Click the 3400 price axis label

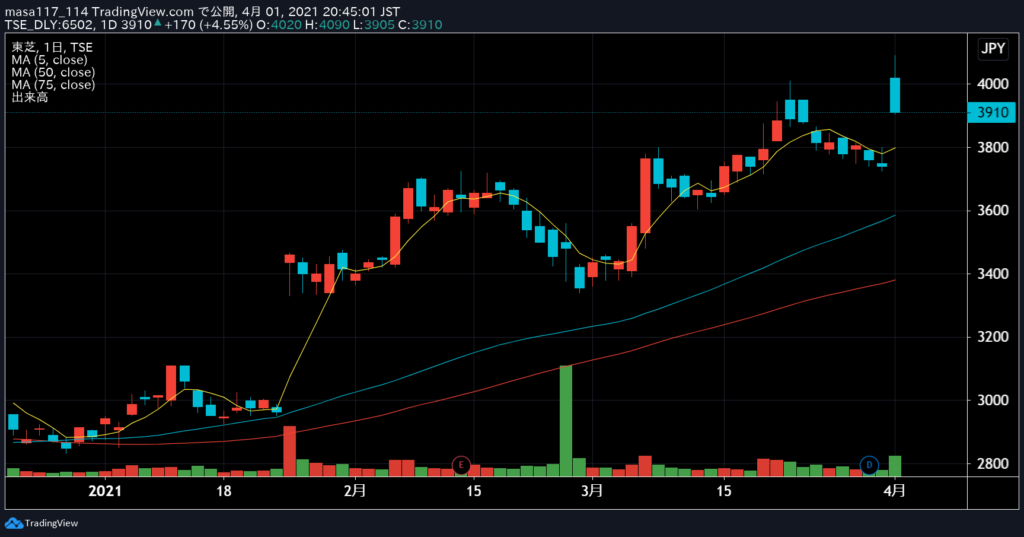pos(993,274)
